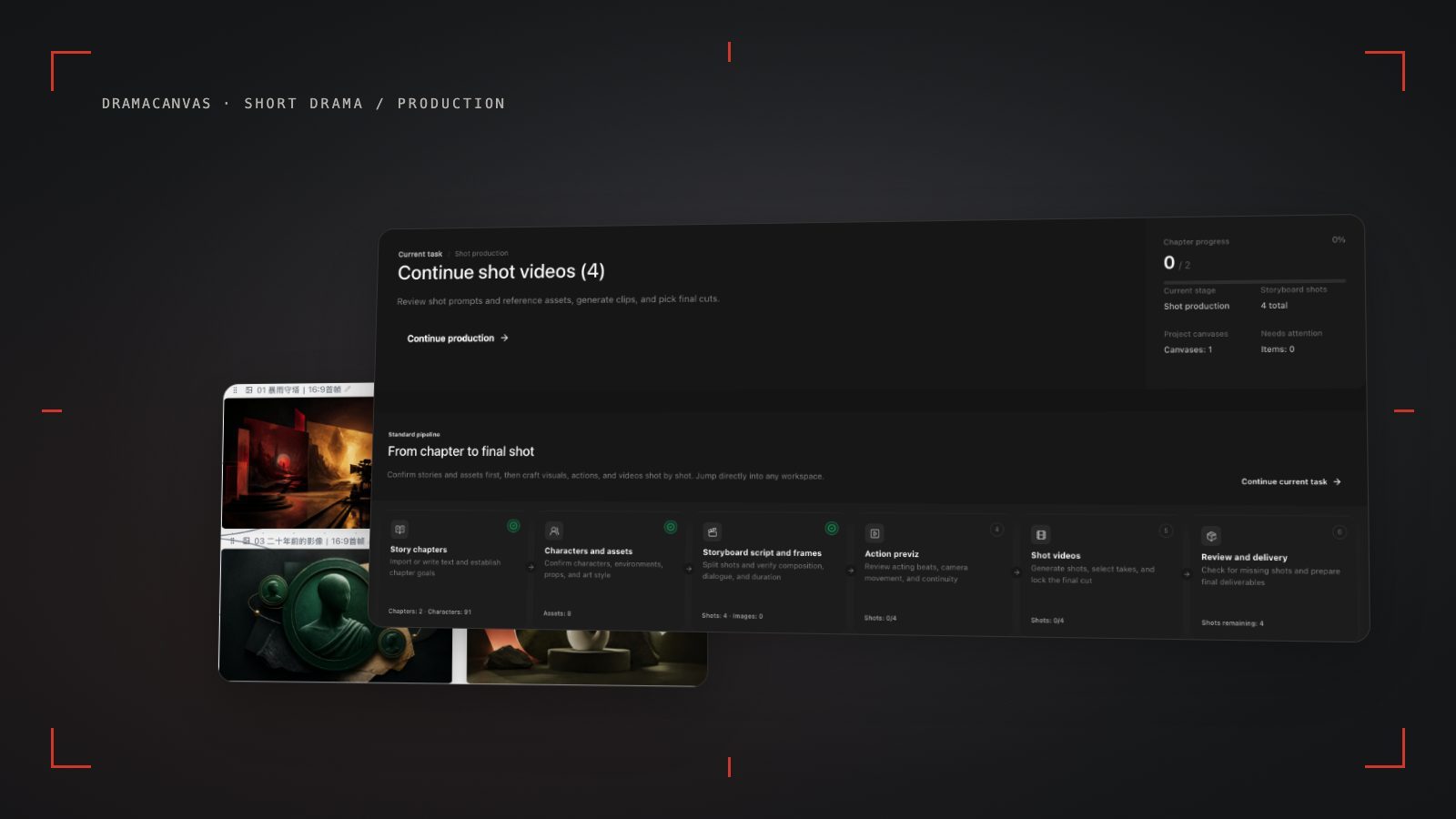The width and height of the screenshot is (1456, 819).
Task: Toggle the green status circle on Storyboard script
Action: point(832,529)
